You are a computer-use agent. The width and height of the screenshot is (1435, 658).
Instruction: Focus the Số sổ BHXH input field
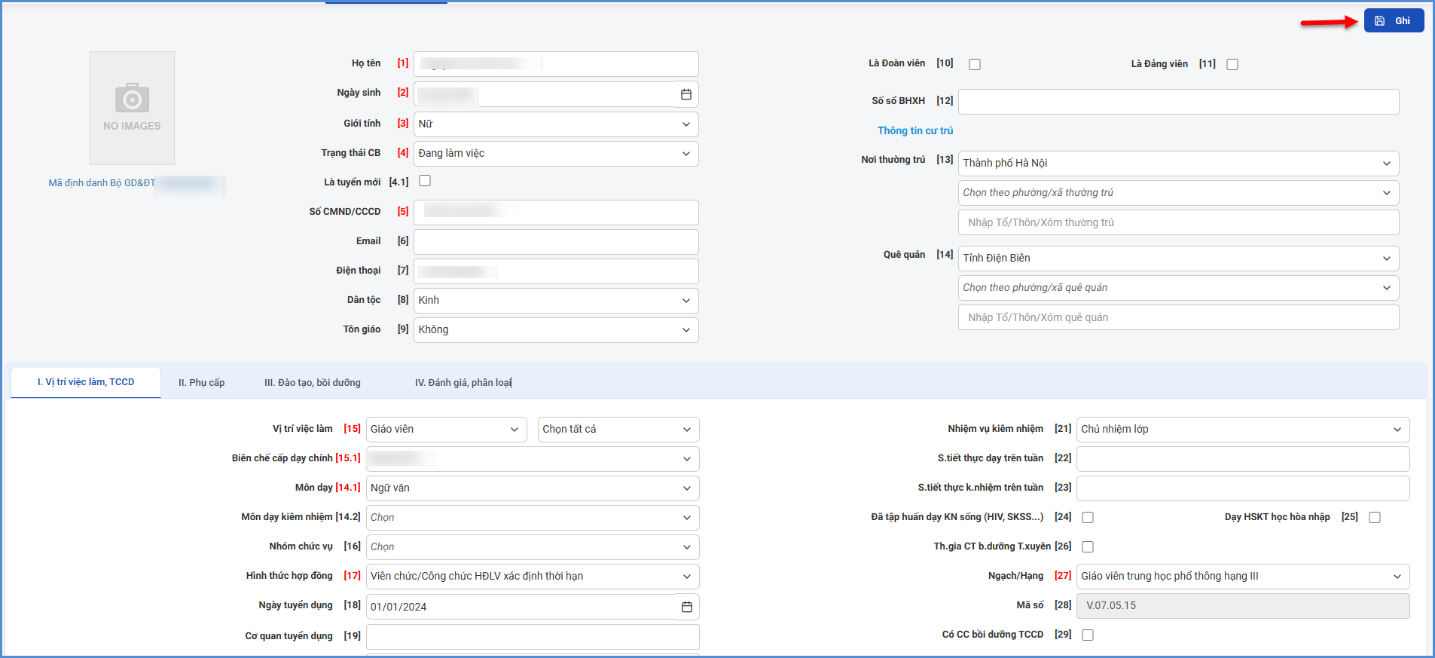(x=1179, y=102)
